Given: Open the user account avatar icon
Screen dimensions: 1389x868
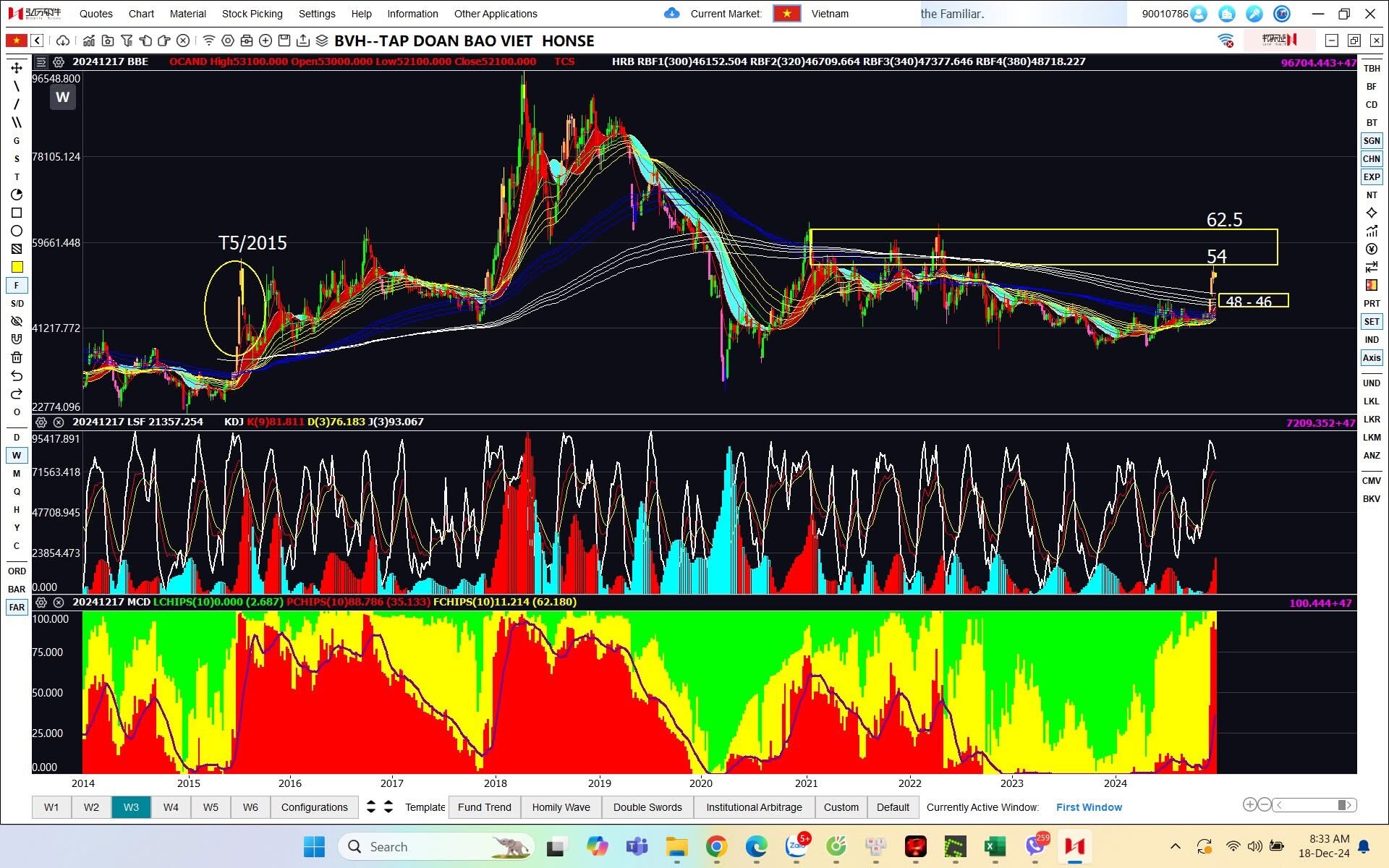Looking at the screenshot, I should point(1199,13).
